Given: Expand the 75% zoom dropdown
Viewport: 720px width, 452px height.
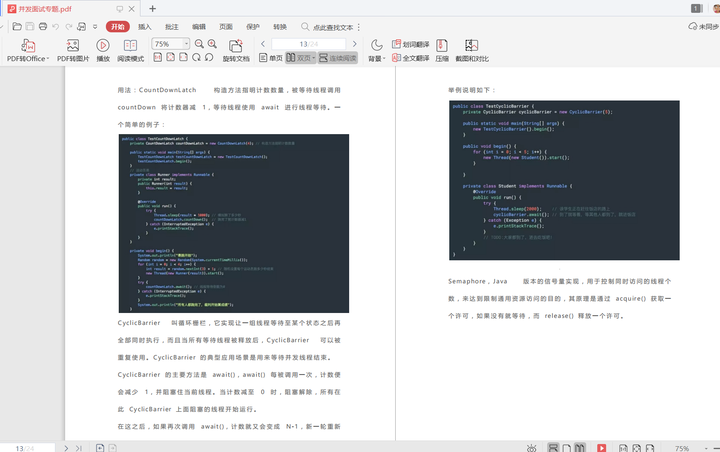Looking at the screenshot, I should pyautogui.click(x=186, y=44).
